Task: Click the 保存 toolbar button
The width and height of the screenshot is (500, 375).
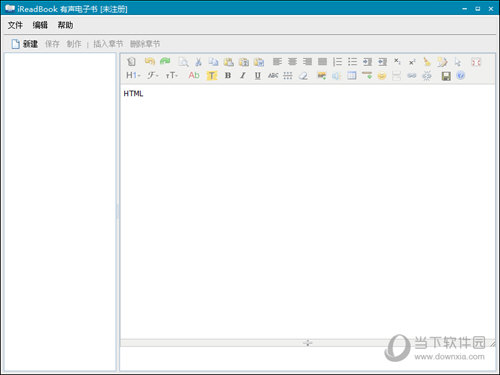Action: pyautogui.click(x=52, y=44)
